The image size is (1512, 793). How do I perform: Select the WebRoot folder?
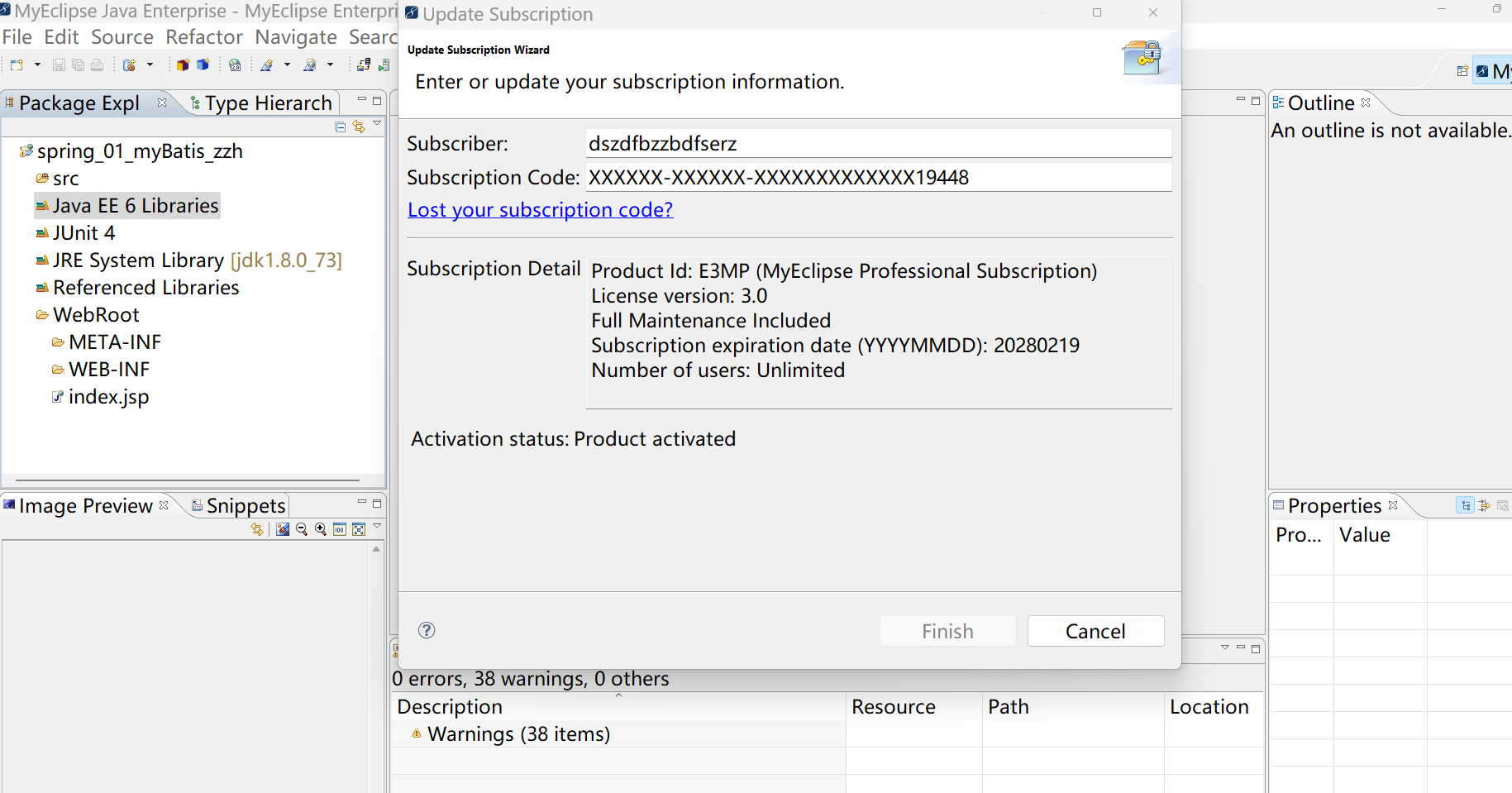(x=96, y=315)
